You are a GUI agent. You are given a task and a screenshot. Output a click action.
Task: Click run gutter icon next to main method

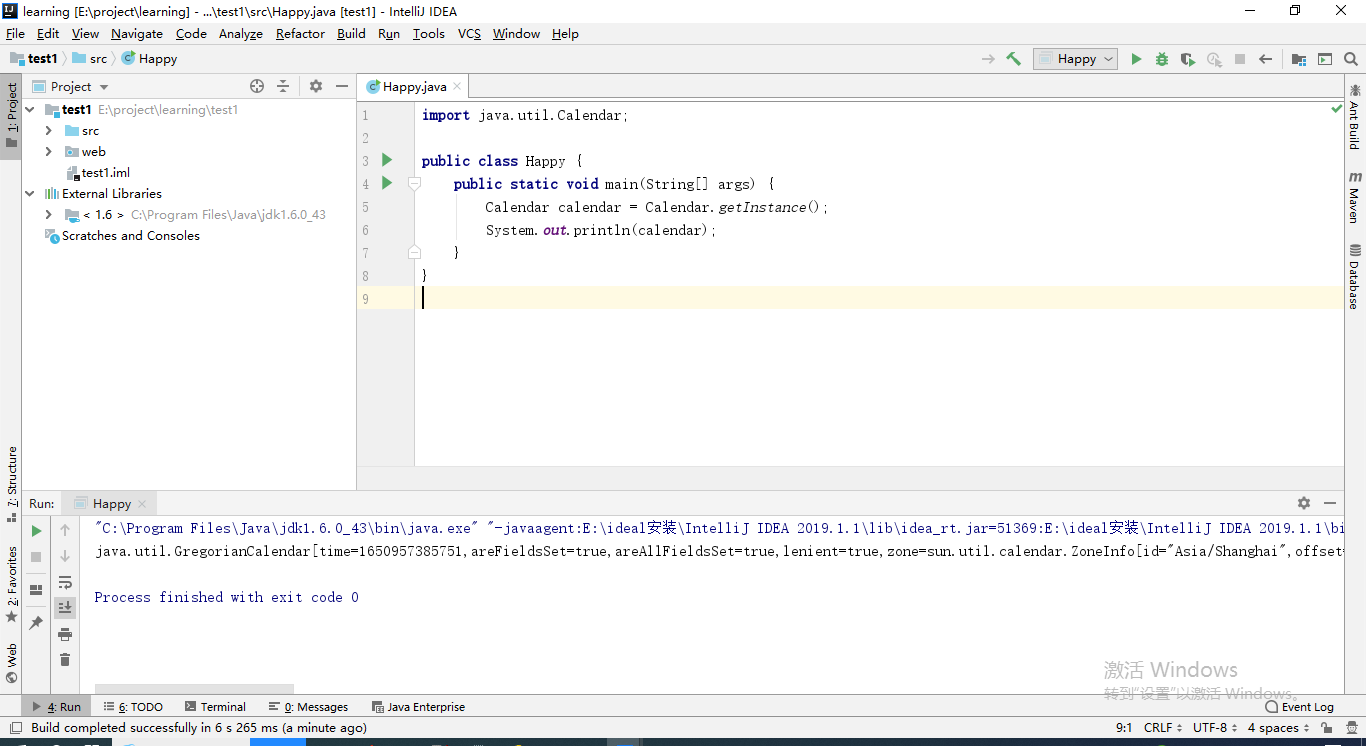tap(387, 183)
